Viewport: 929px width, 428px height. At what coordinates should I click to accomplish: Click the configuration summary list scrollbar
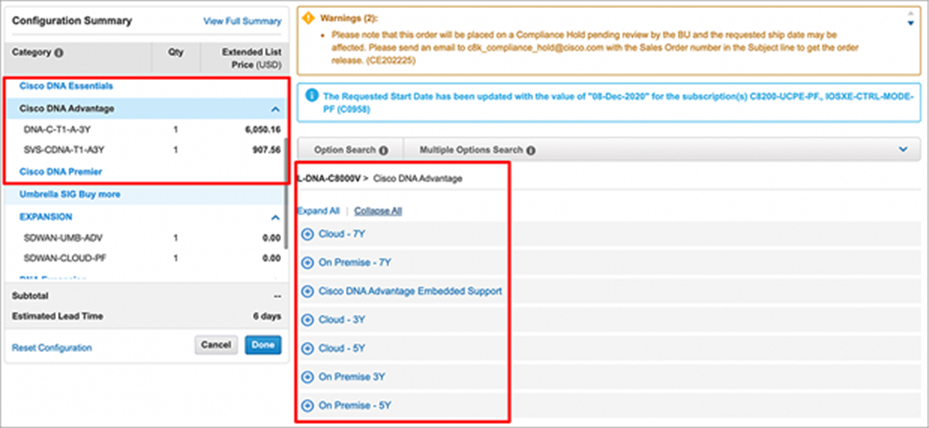click(287, 194)
